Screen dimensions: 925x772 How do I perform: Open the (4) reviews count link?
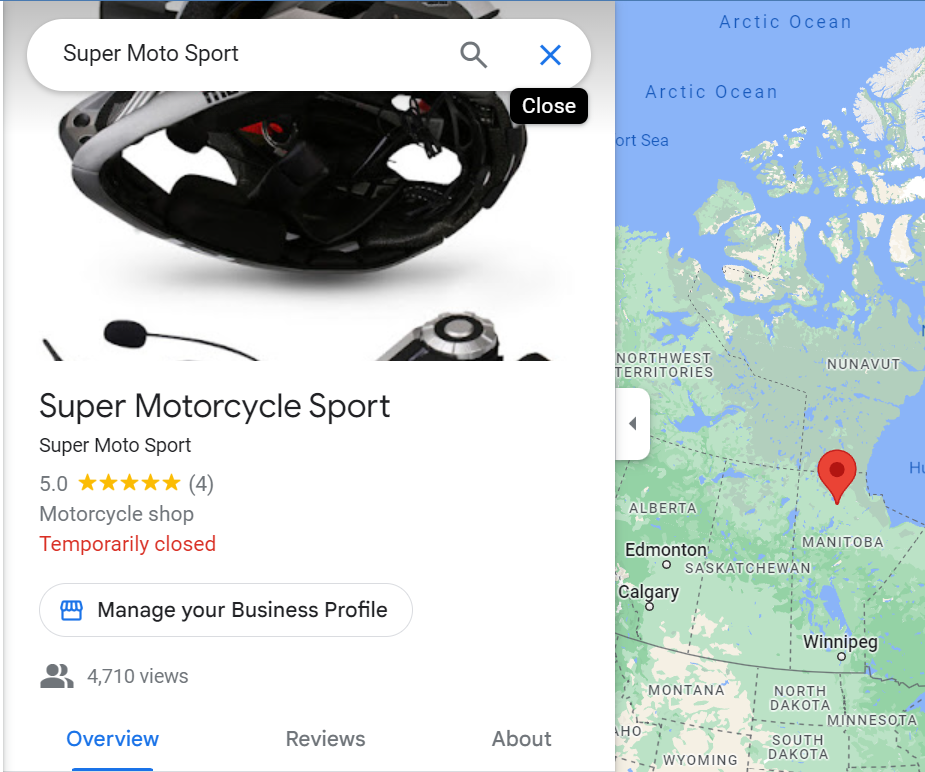pyautogui.click(x=201, y=484)
